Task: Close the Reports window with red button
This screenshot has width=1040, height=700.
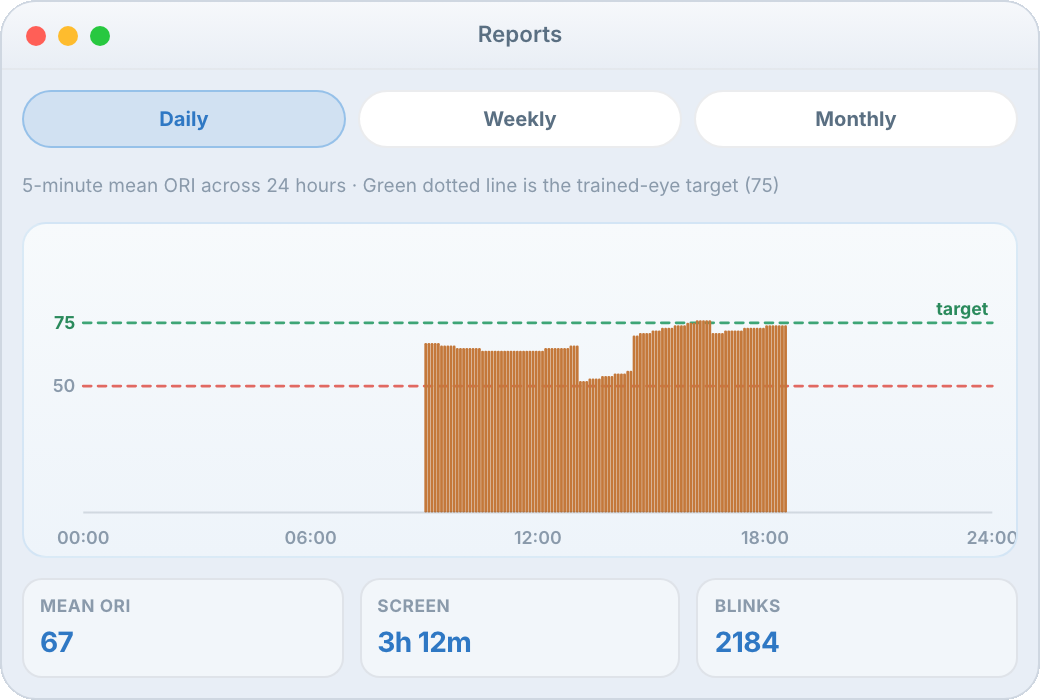Action: (x=36, y=36)
